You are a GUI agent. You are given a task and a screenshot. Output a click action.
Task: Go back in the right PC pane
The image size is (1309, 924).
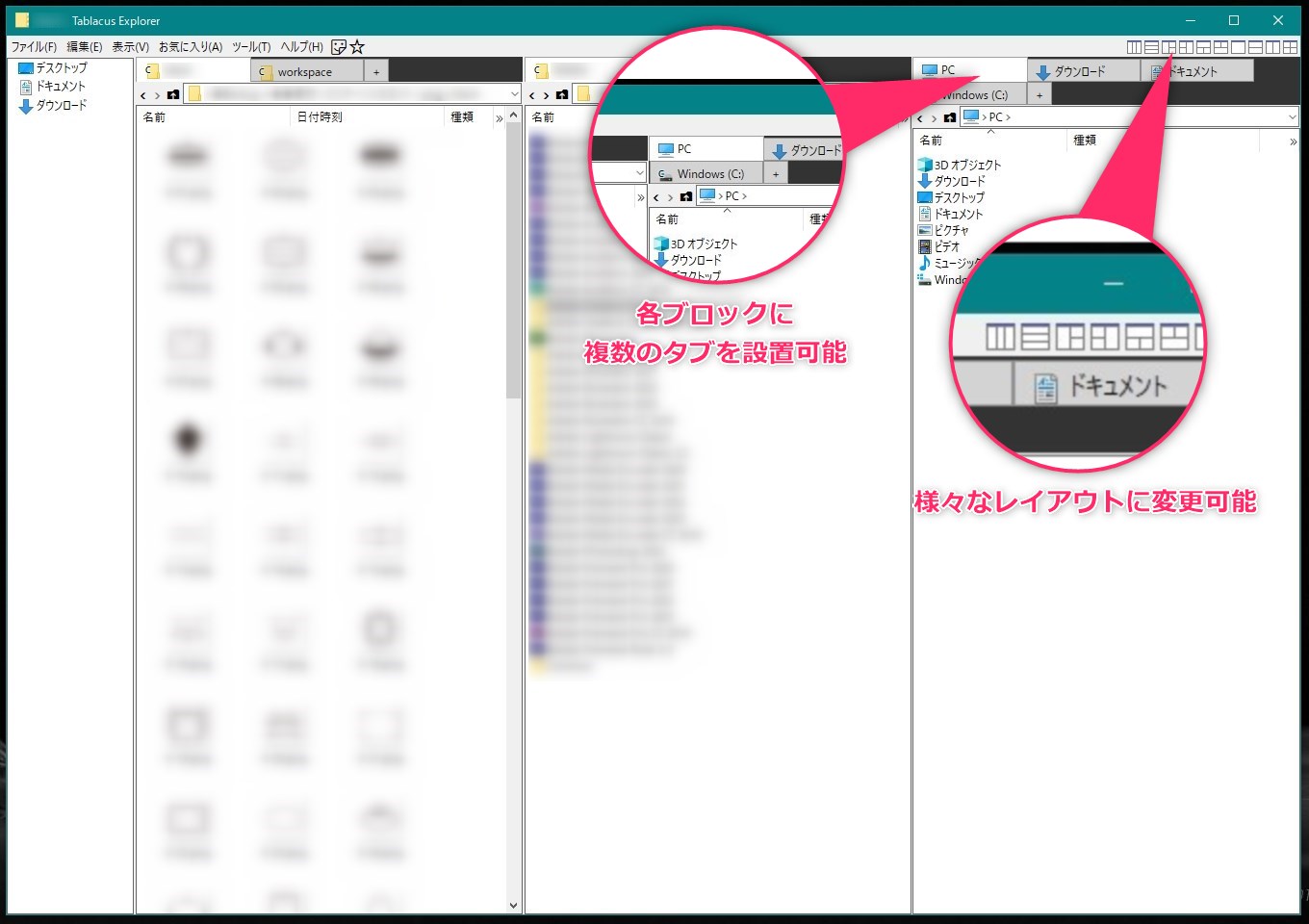pos(920,117)
